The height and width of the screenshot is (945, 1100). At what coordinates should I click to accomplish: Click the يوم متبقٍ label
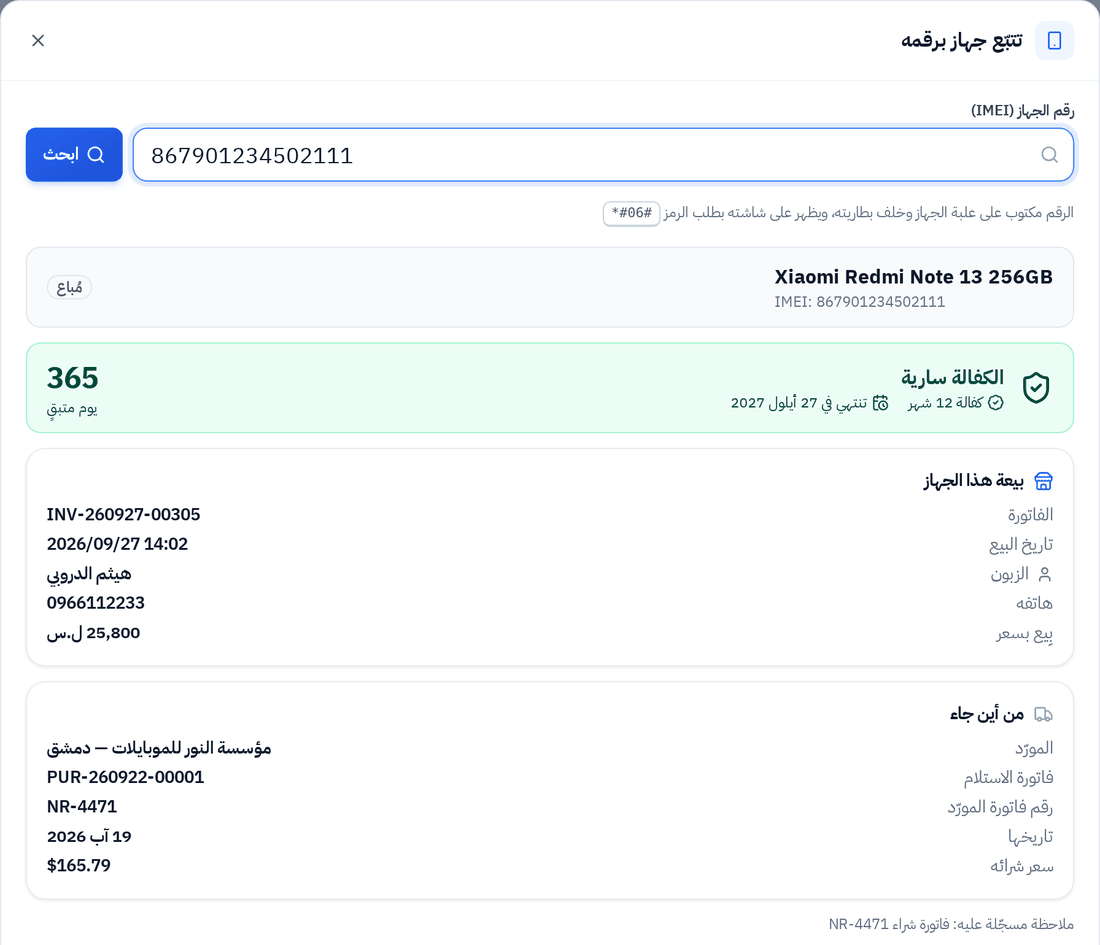[72, 408]
